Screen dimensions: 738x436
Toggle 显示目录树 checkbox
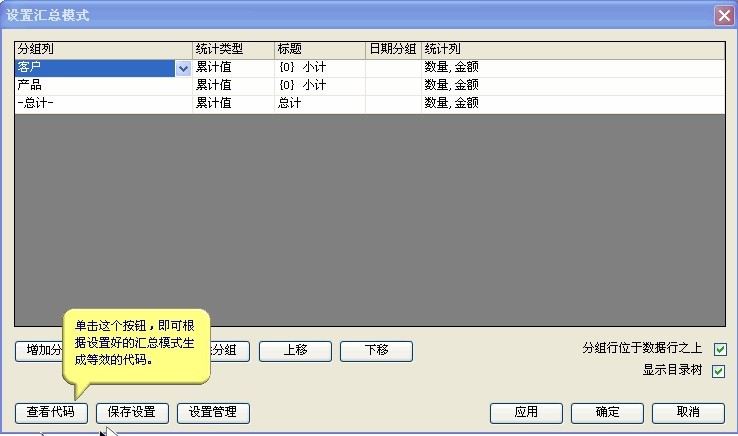click(719, 371)
